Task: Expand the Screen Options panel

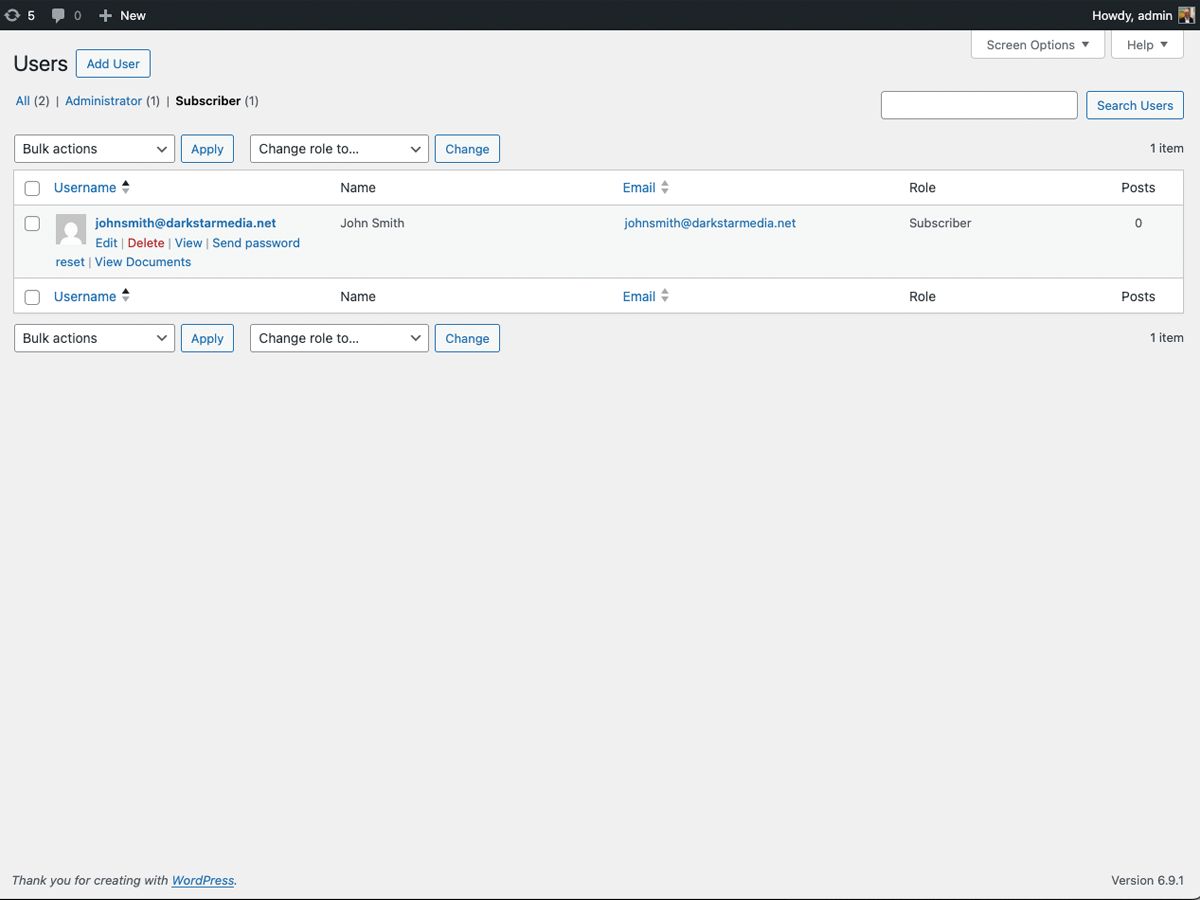Action: [1037, 45]
